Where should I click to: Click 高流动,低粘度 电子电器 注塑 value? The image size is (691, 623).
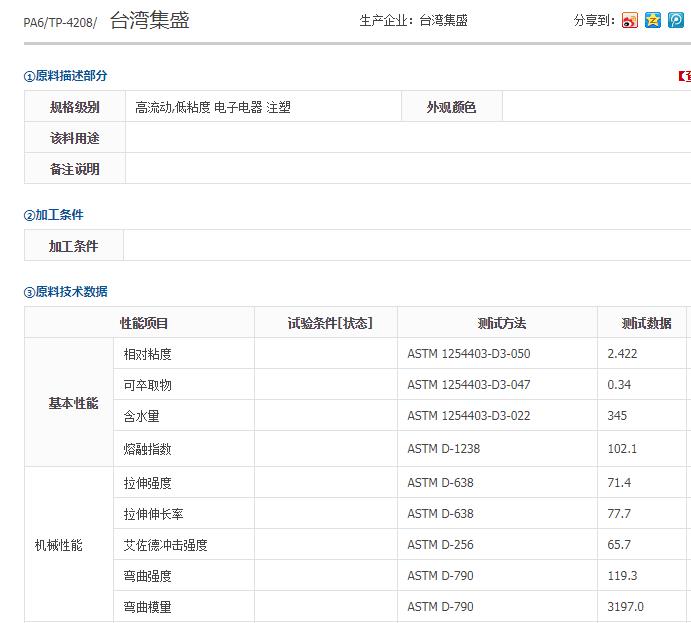tap(212, 107)
